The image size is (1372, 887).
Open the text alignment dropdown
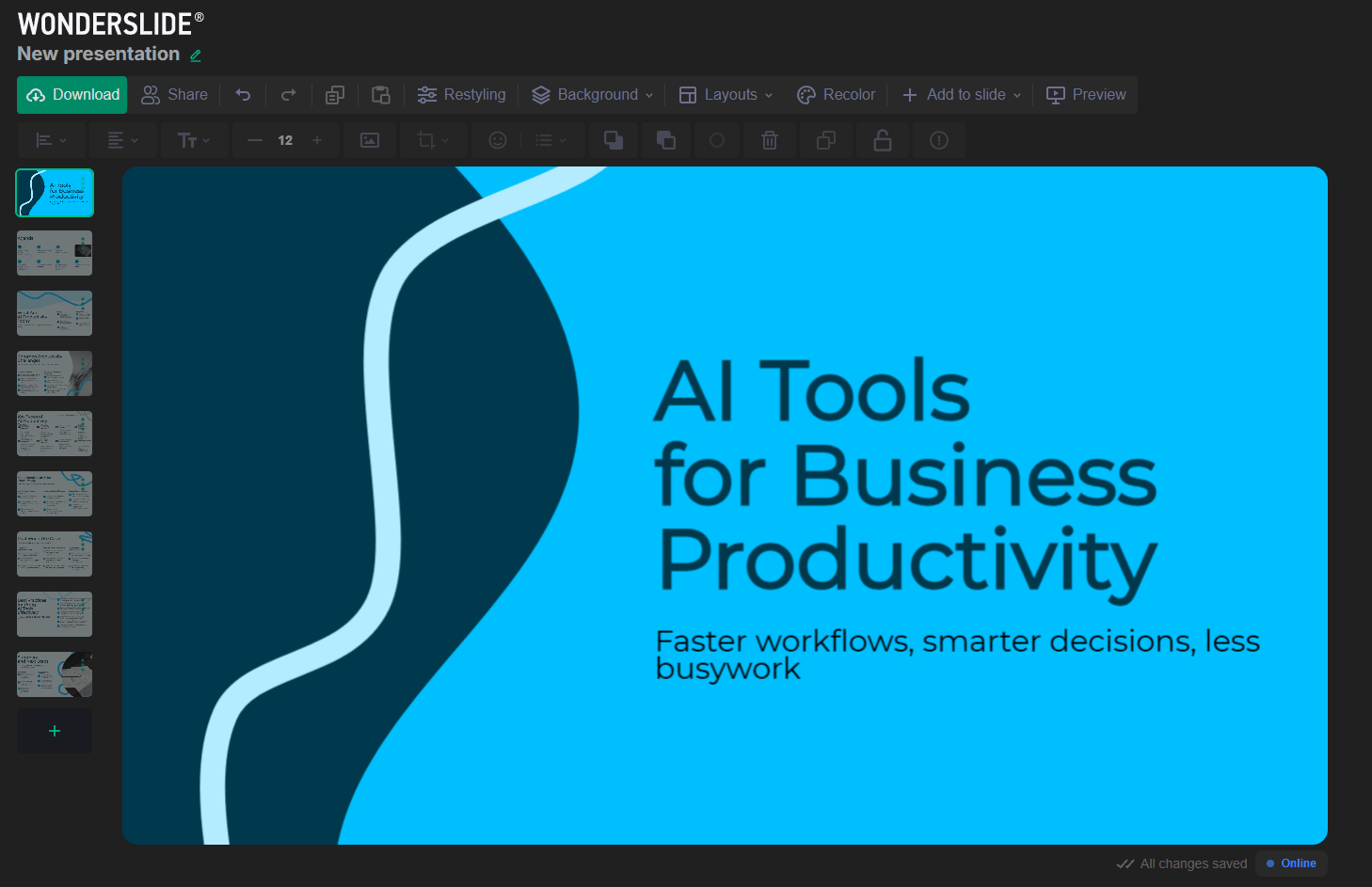122,140
